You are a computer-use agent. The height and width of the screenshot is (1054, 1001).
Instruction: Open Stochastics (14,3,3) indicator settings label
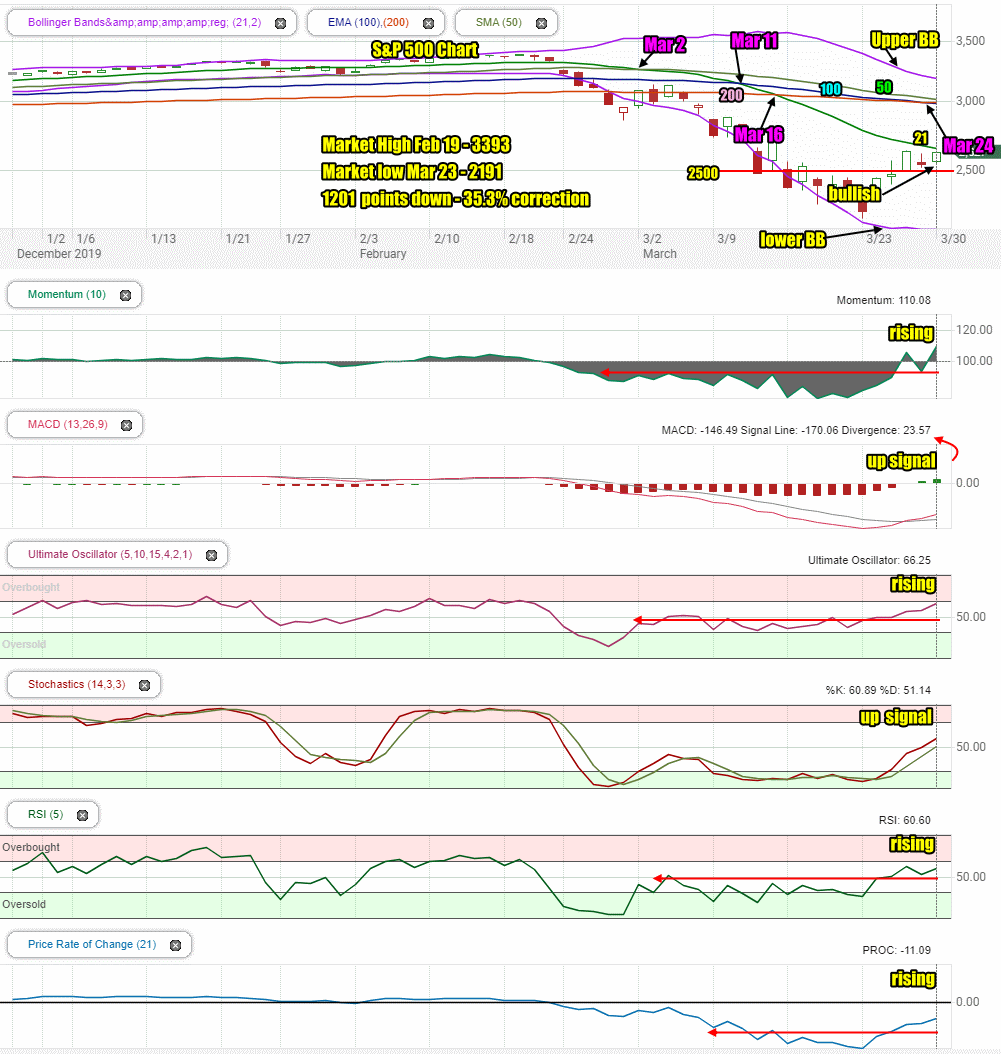76,684
